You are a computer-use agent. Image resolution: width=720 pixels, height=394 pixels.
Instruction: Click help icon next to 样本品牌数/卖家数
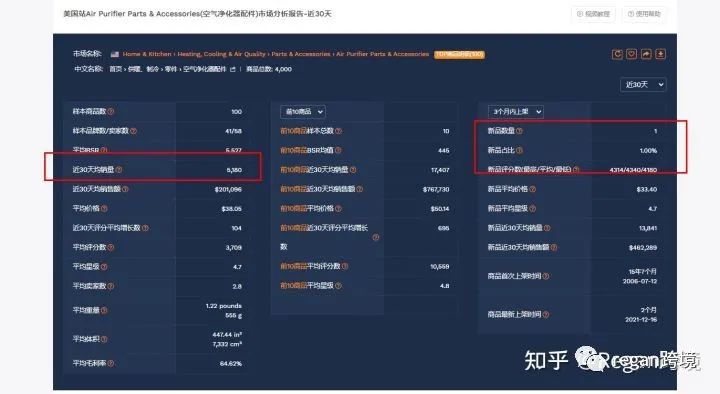pos(133,131)
